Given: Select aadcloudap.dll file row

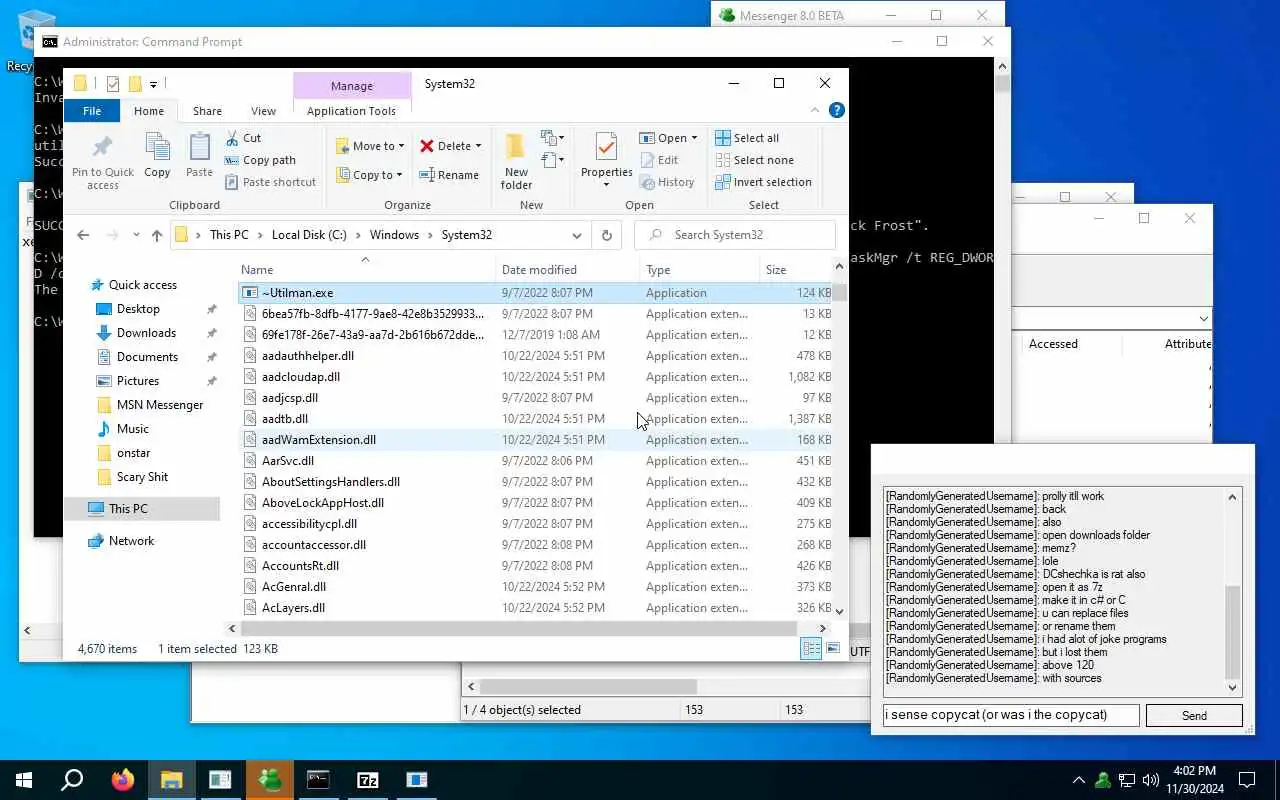Looking at the screenshot, I should click(536, 377).
